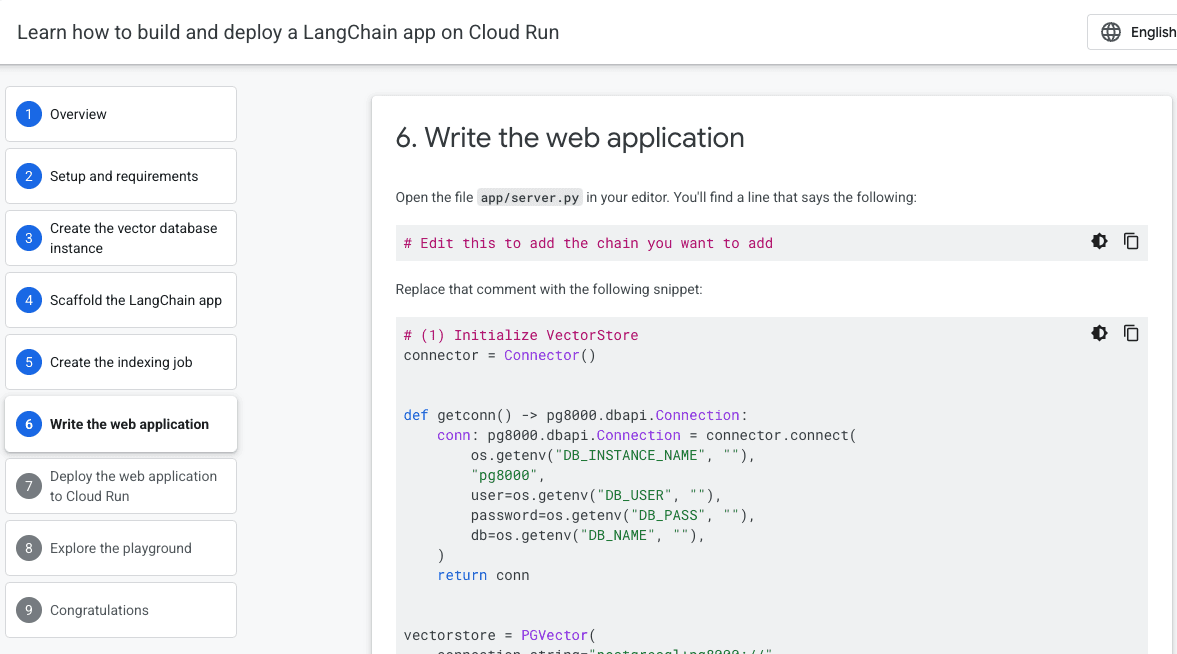Open Create the indexing job step
The width and height of the screenshot is (1177, 654).
click(121, 362)
